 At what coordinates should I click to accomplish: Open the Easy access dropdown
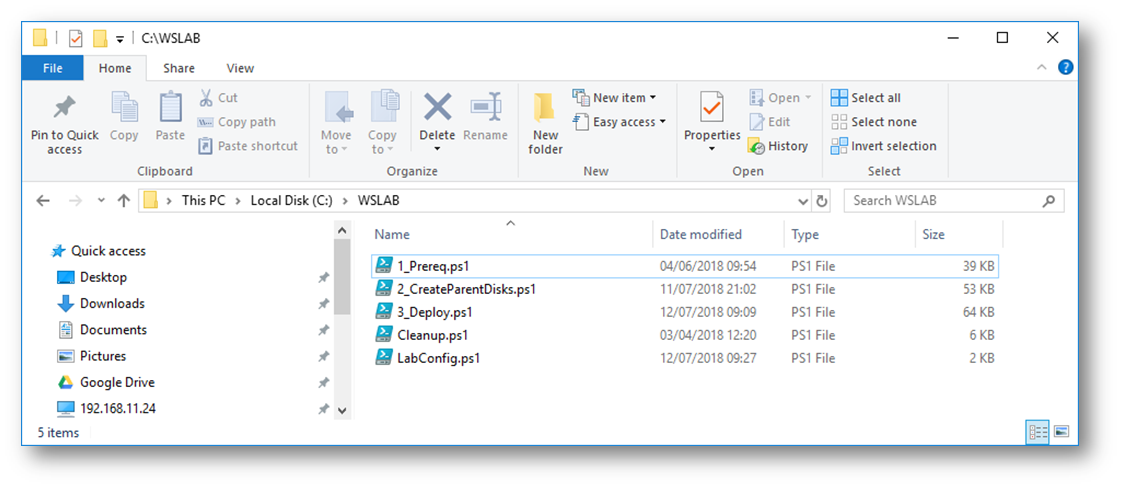(620, 122)
